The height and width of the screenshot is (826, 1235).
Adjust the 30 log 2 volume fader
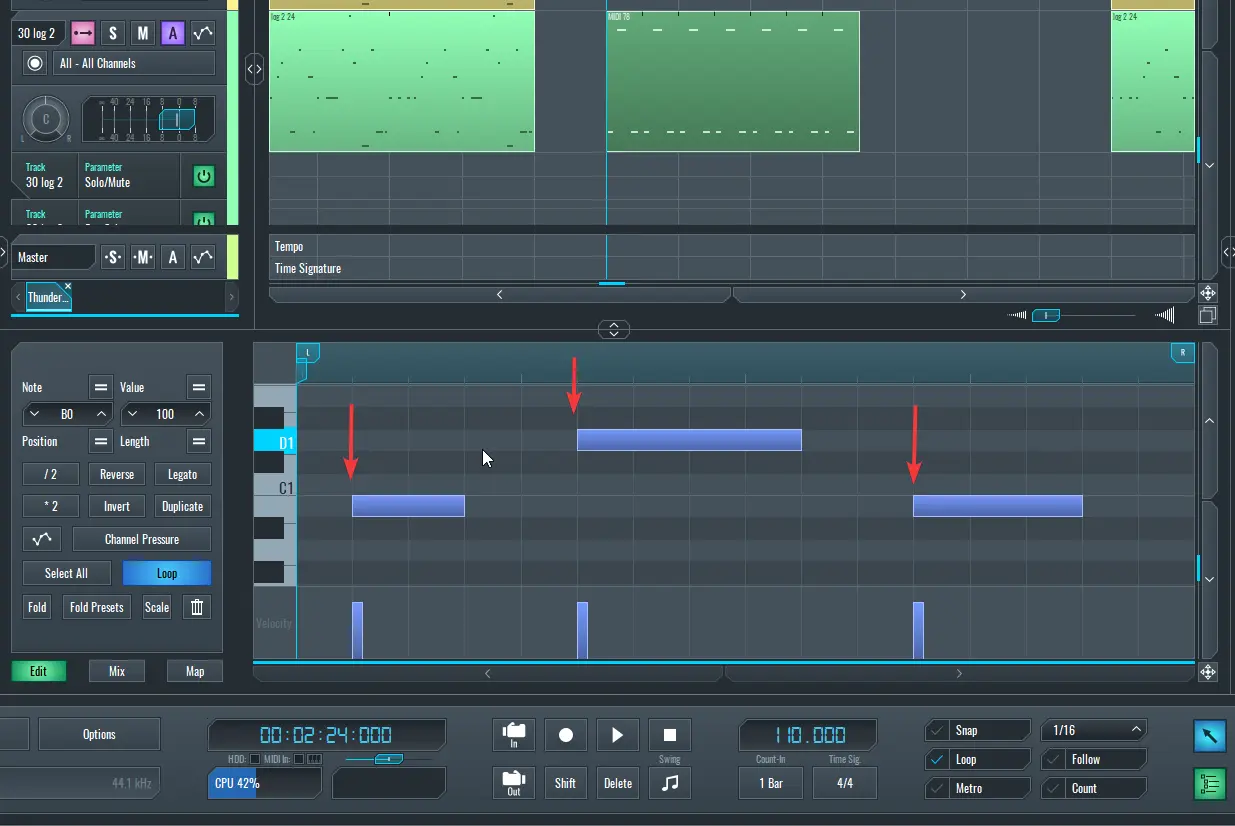(177, 120)
